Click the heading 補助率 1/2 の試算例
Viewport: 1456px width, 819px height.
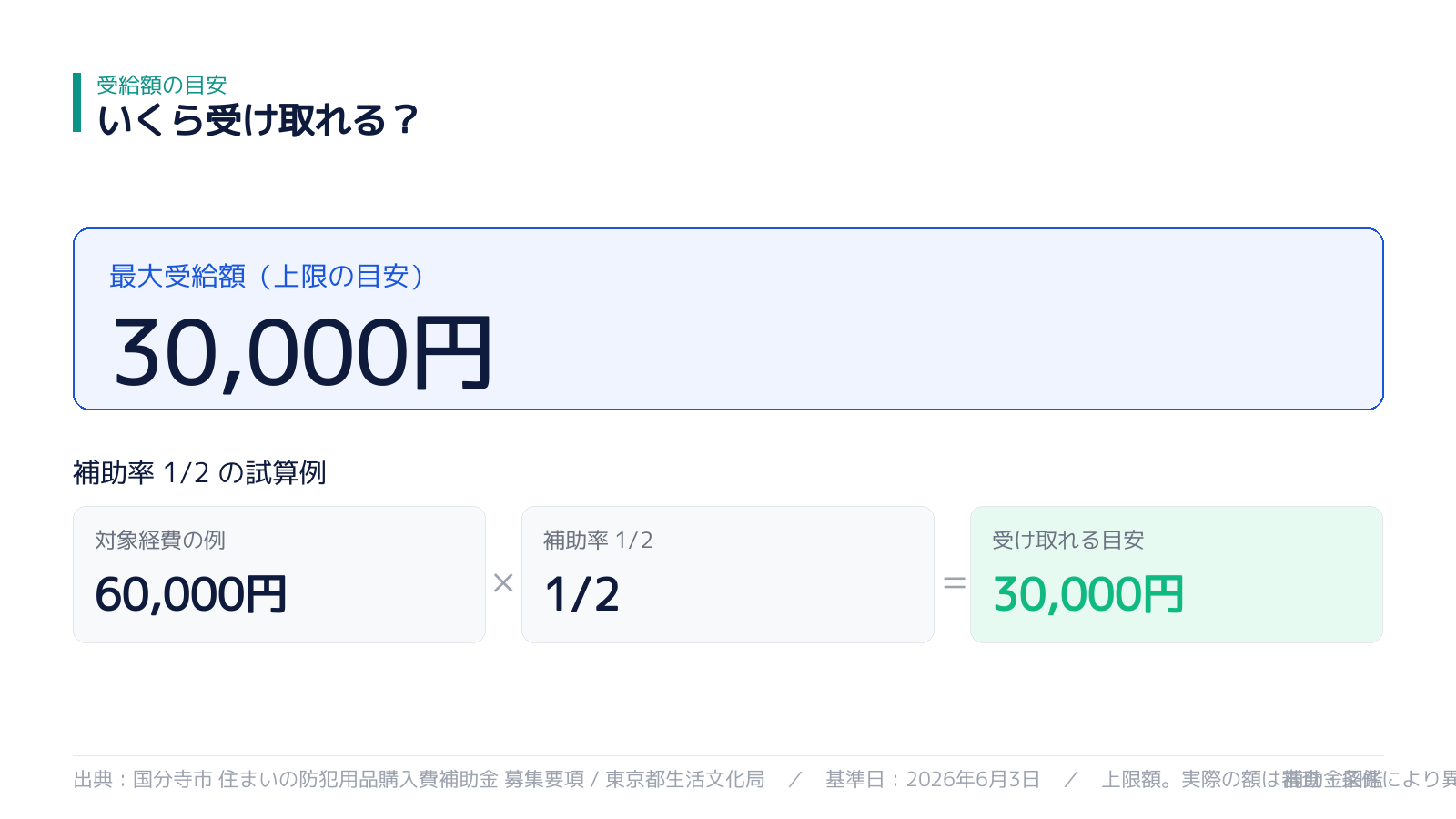pos(199,473)
